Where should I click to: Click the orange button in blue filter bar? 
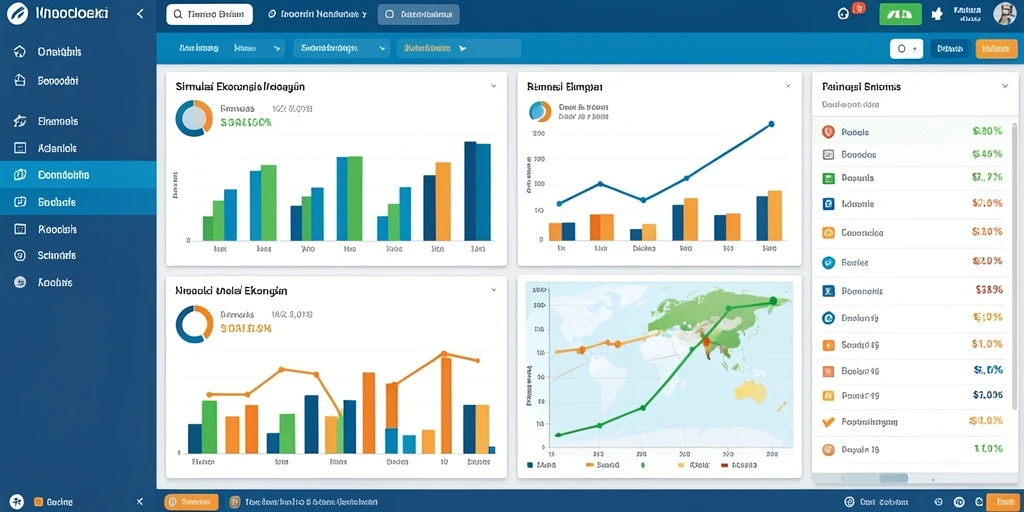pos(996,48)
